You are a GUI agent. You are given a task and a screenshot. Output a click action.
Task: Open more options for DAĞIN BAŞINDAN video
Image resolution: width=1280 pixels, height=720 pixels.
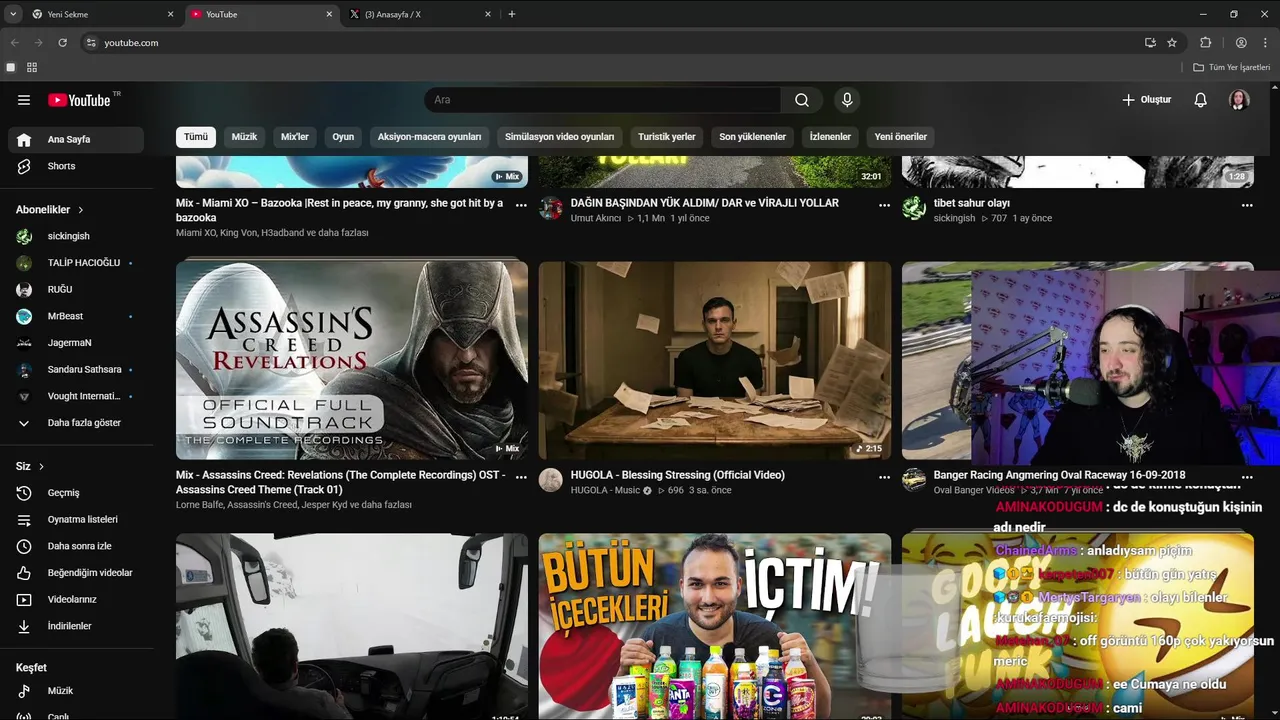tap(884, 205)
